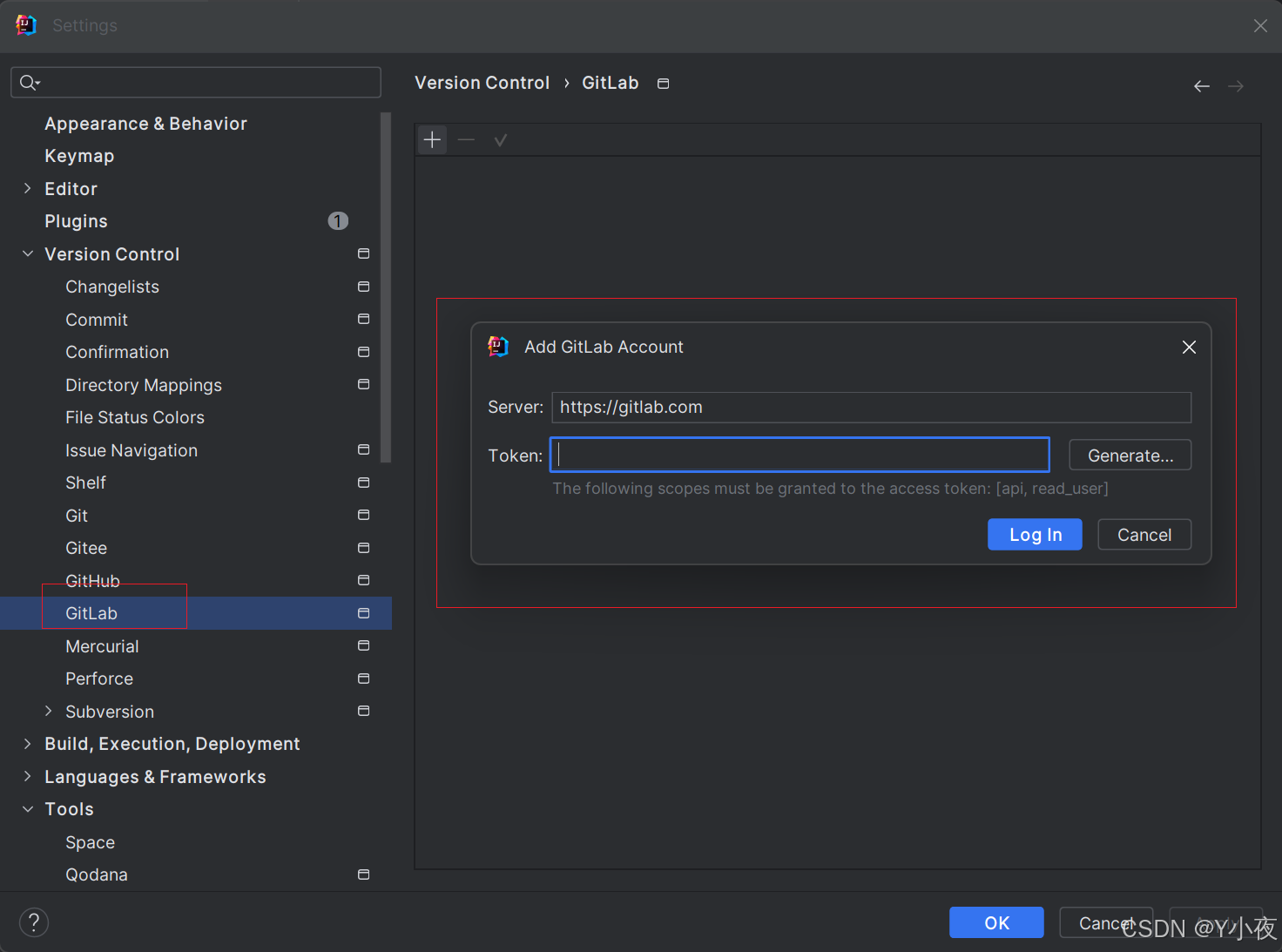Select the GitLab settings entry
Screen dimensions: 1282x952
(x=91, y=613)
